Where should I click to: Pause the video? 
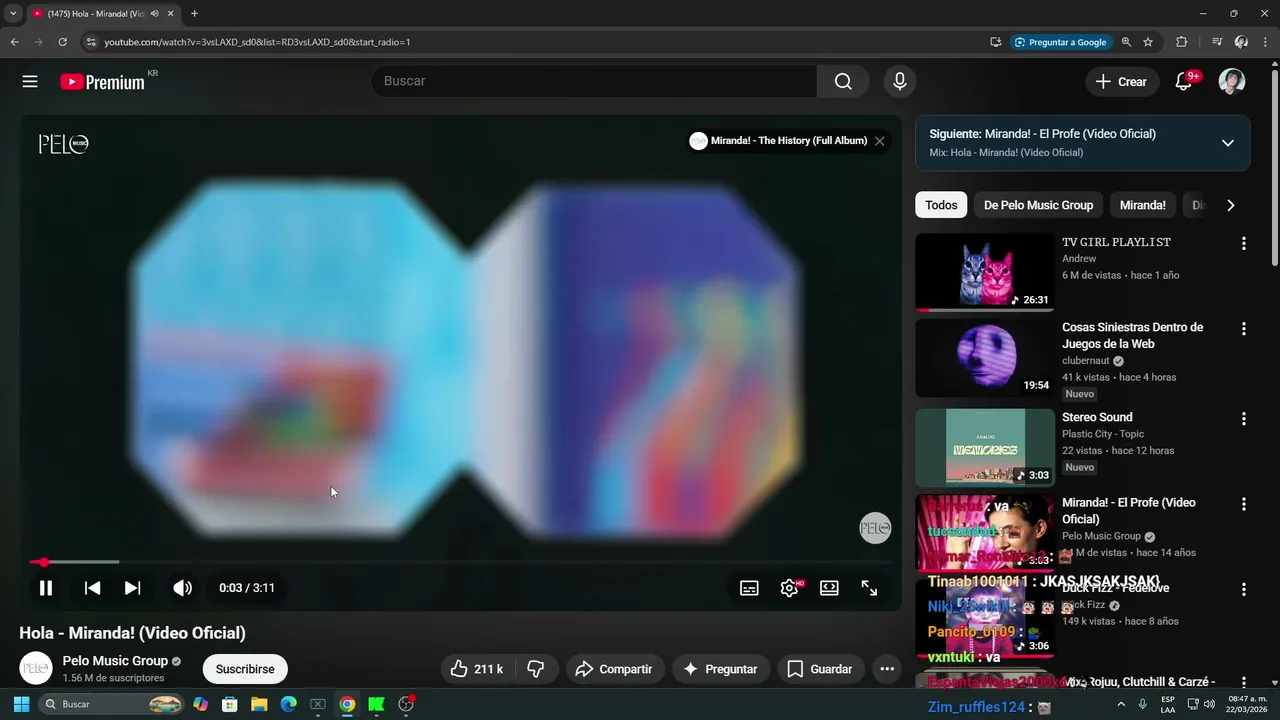click(45, 588)
